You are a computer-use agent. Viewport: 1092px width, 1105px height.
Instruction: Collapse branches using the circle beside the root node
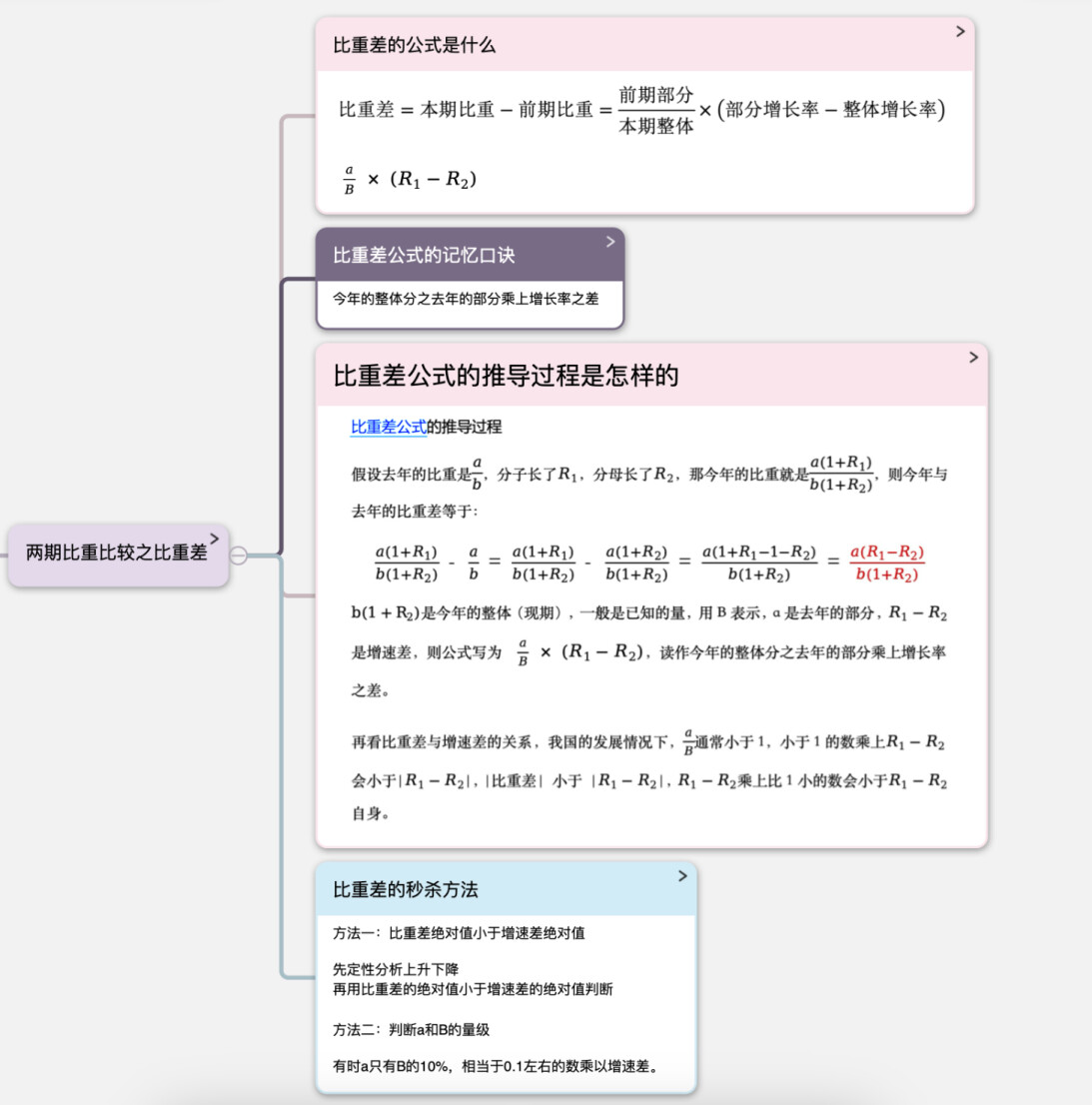239,554
